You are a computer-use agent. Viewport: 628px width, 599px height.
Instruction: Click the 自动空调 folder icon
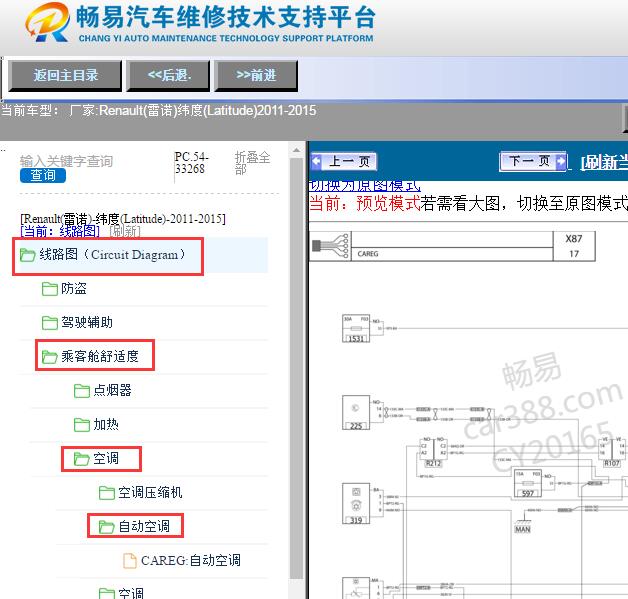107,527
